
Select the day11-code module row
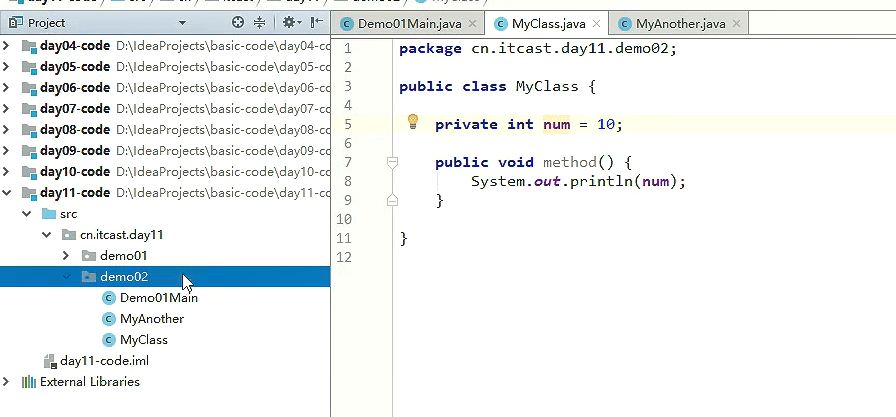(x=165, y=193)
